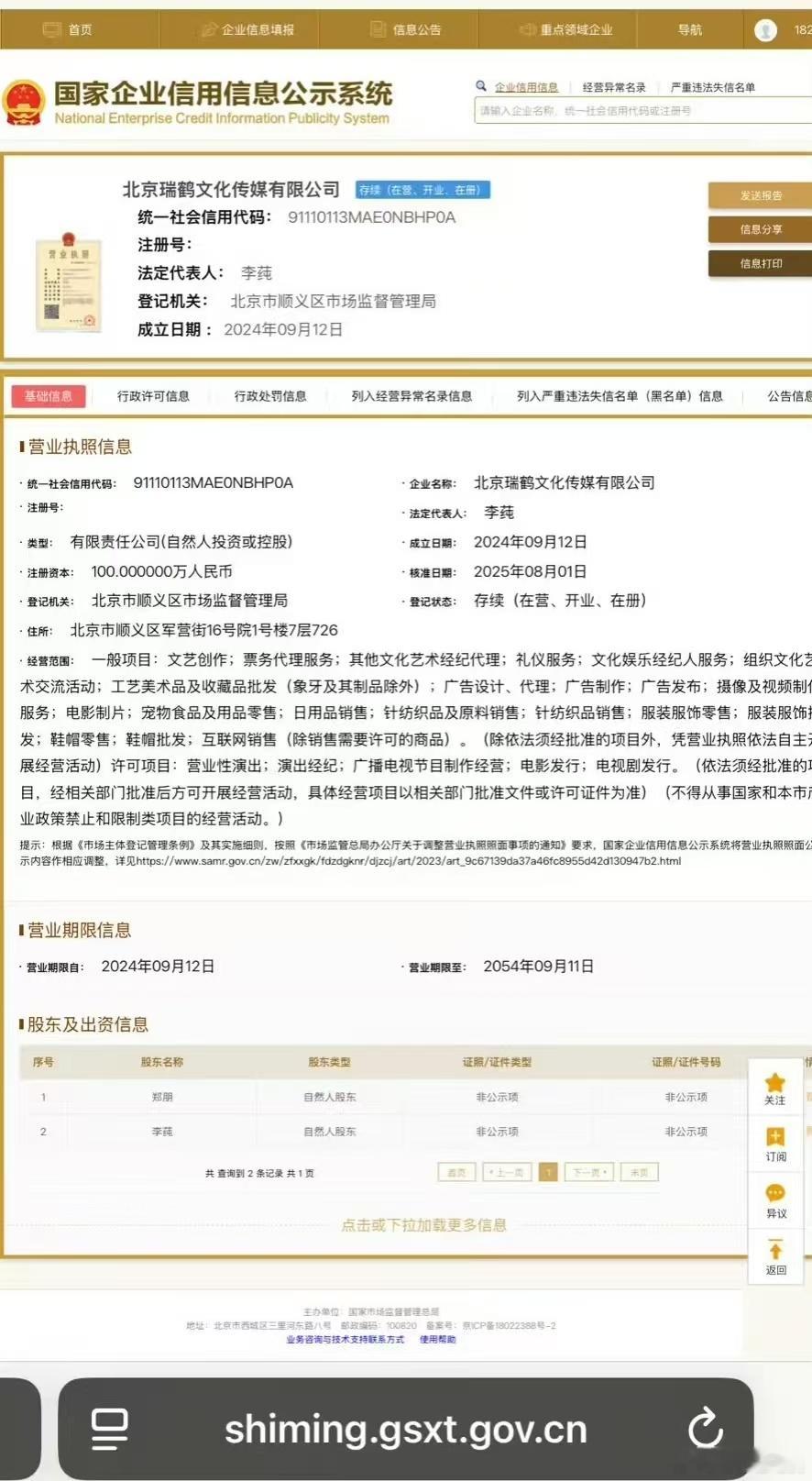Open 使用帮助 footer link
This screenshot has height=1481, width=812.
[x=437, y=1340]
